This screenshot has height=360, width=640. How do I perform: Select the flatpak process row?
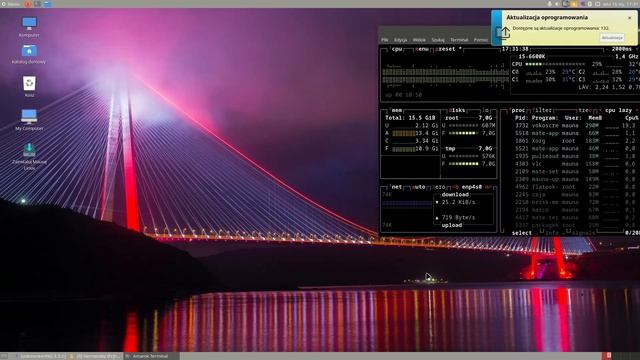click(x=575, y=187)
